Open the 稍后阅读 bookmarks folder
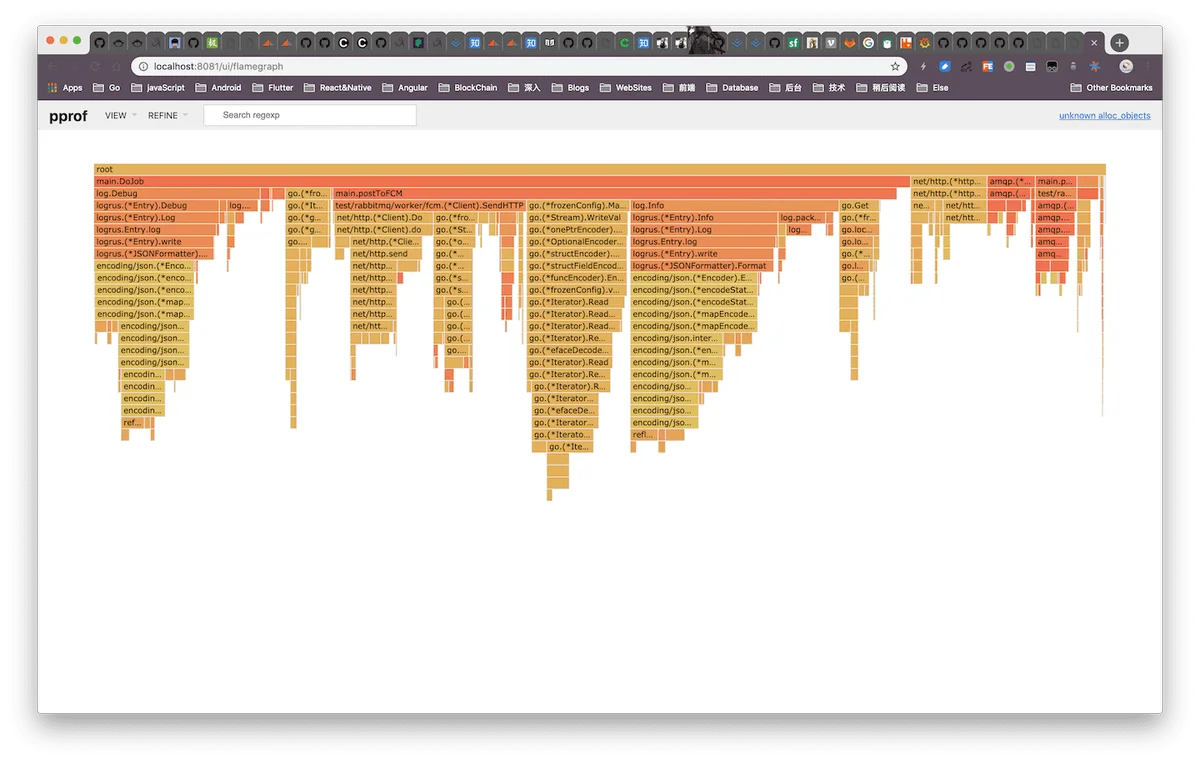The width and height of the screenshot is (1200, 763). tap(881, 88)
